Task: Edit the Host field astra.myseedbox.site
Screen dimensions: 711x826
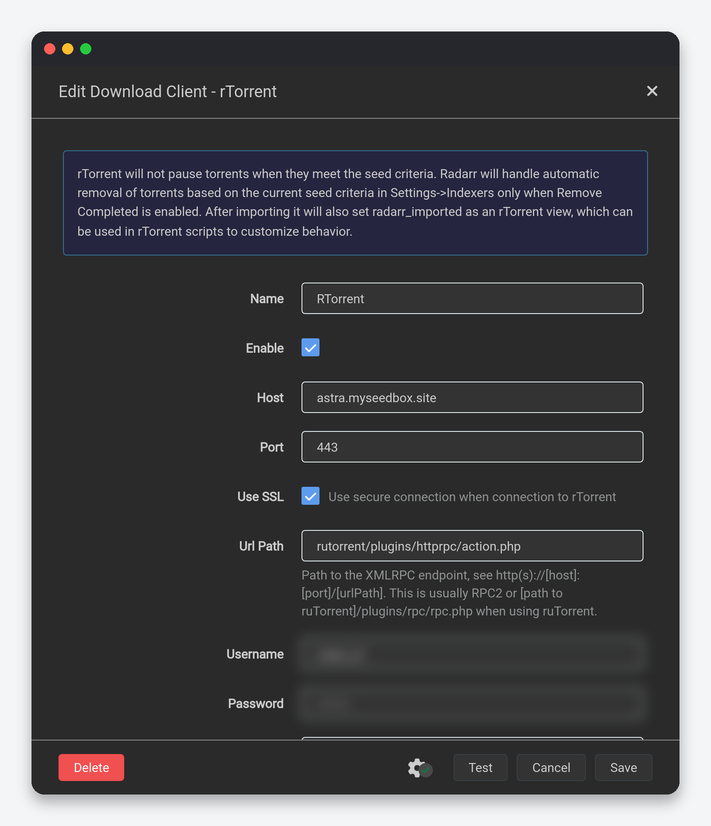Action: click(472, 397)
